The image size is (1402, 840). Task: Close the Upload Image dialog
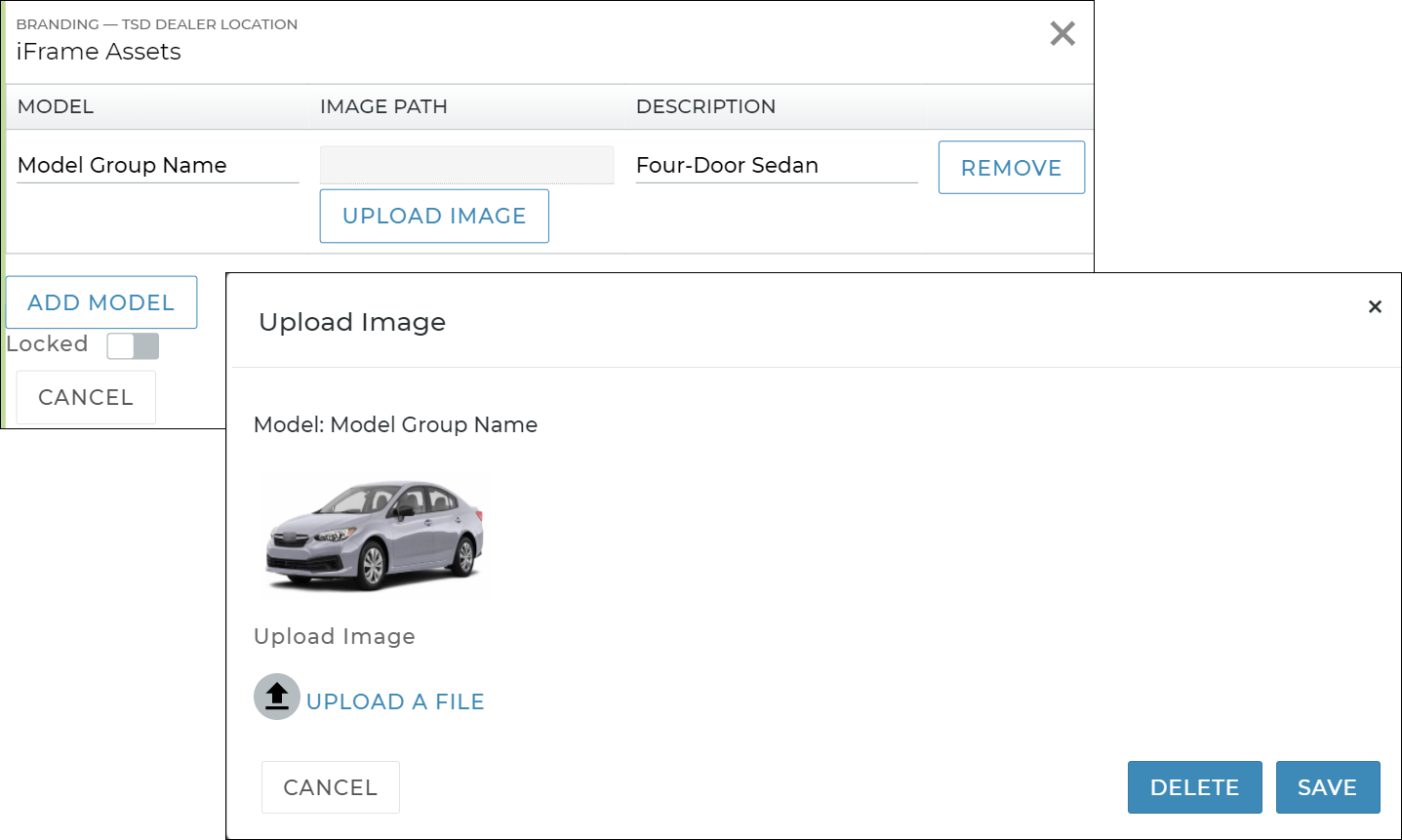(1375, 307)
